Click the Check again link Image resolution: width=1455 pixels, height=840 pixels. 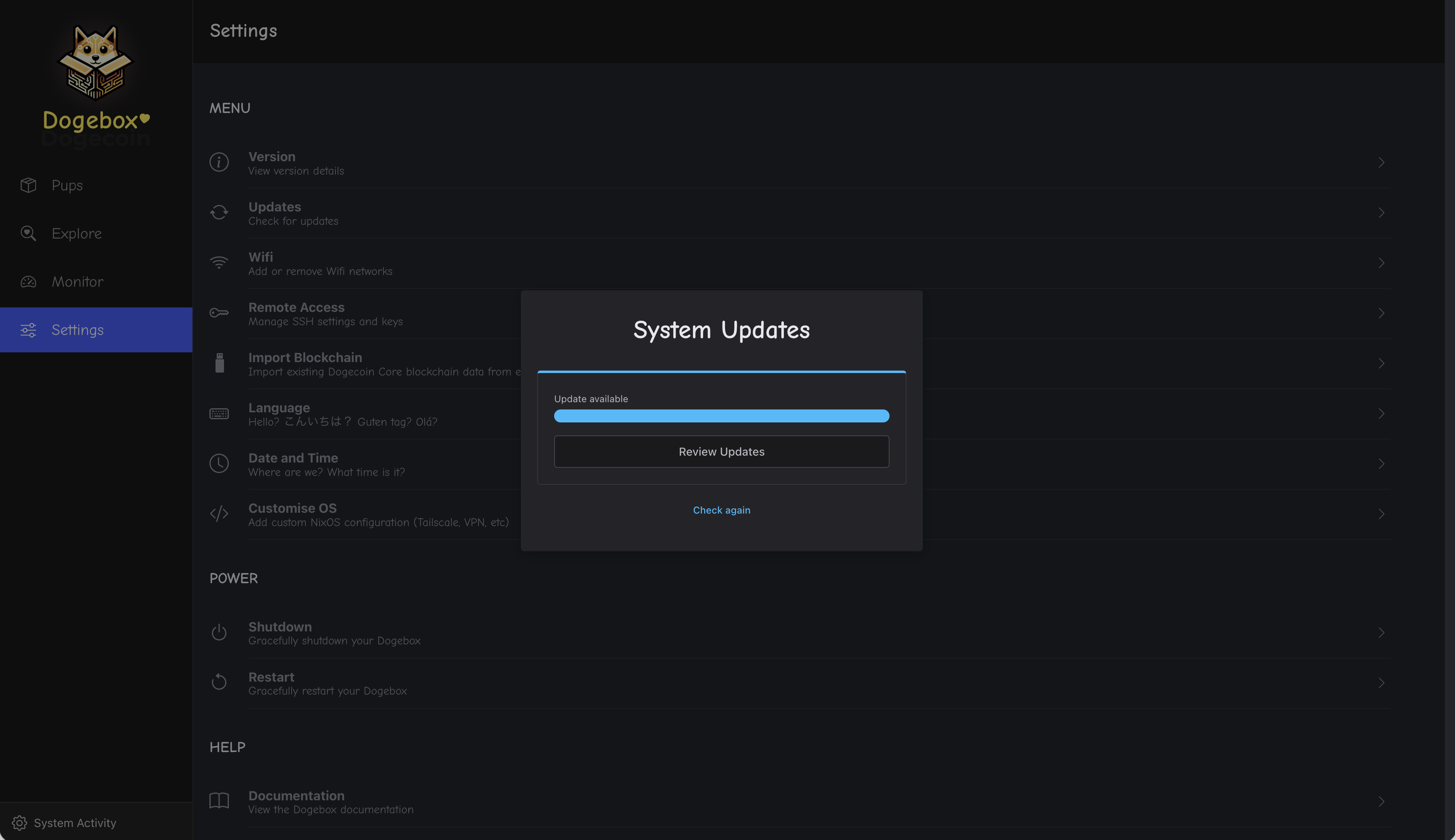point(721,510)
